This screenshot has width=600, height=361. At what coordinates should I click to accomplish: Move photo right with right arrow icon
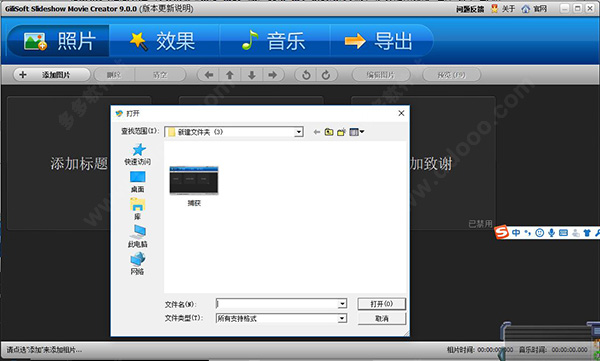click(273, 75)
